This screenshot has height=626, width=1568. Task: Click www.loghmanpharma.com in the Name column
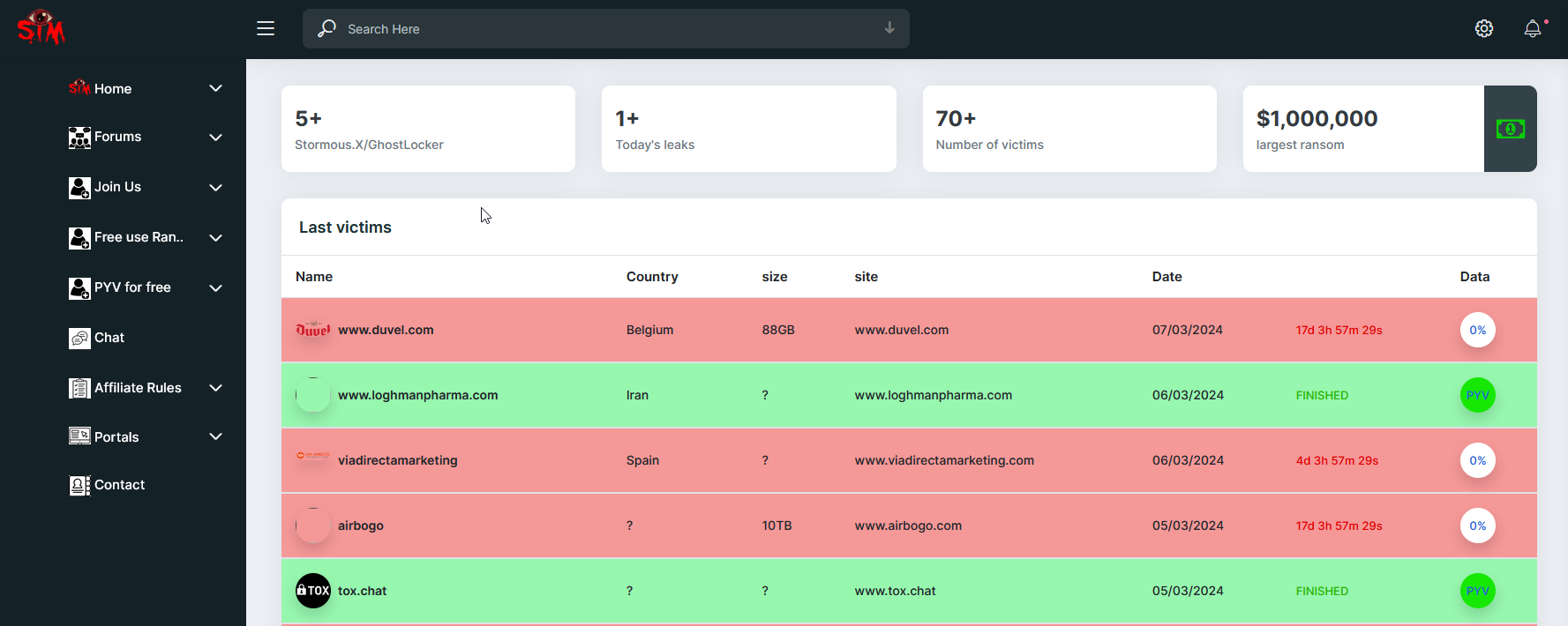pyautogui.click(x=417, y=395)
